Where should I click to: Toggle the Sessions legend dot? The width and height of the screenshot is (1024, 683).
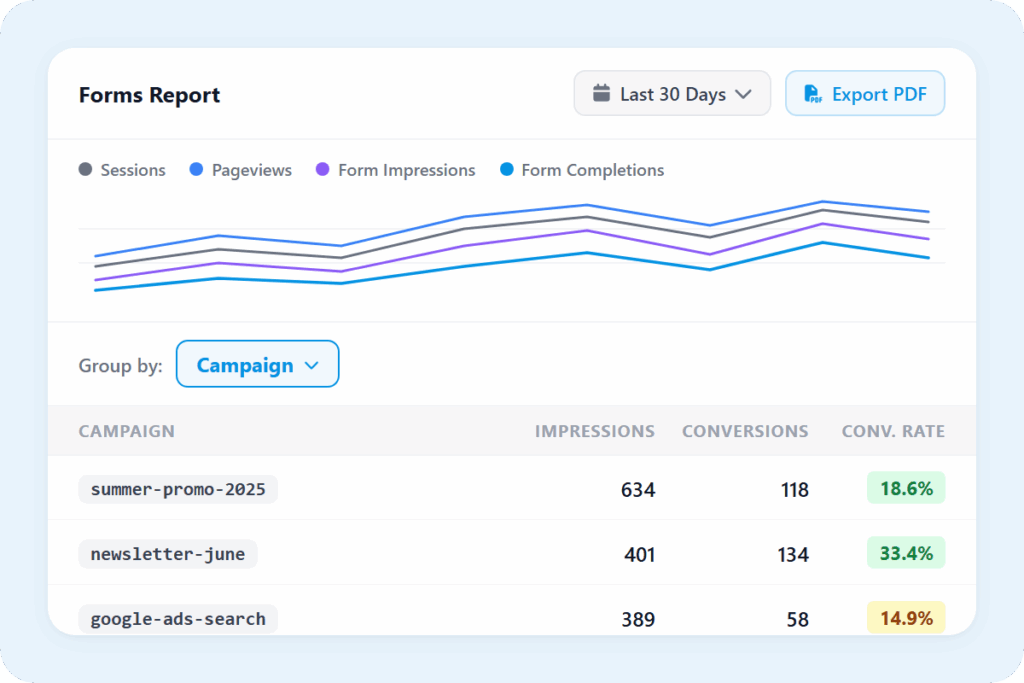(x=86, y=170)
